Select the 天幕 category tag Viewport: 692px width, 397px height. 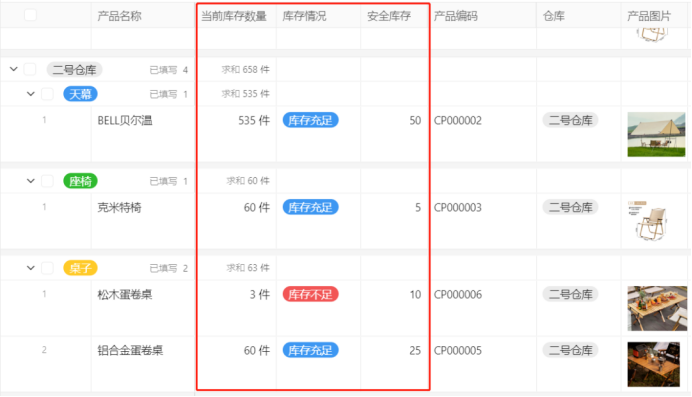tap(80, 94)
